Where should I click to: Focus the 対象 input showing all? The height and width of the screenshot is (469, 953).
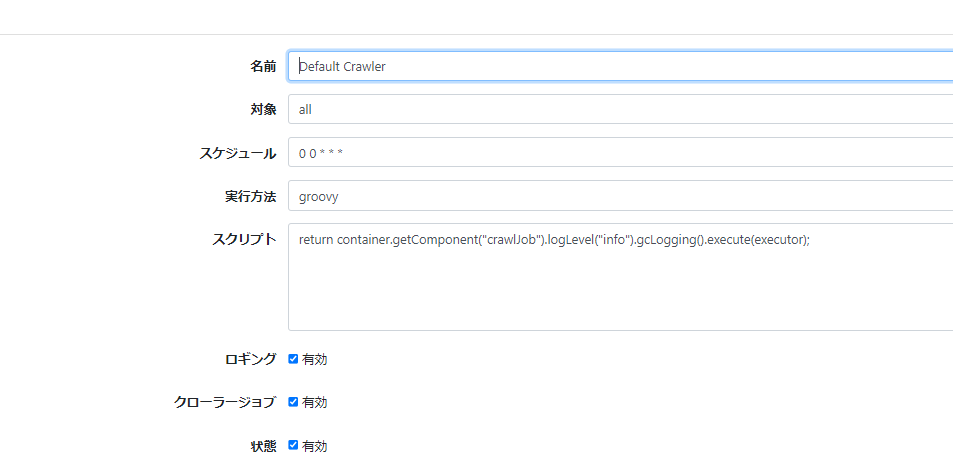coord(620,109)
